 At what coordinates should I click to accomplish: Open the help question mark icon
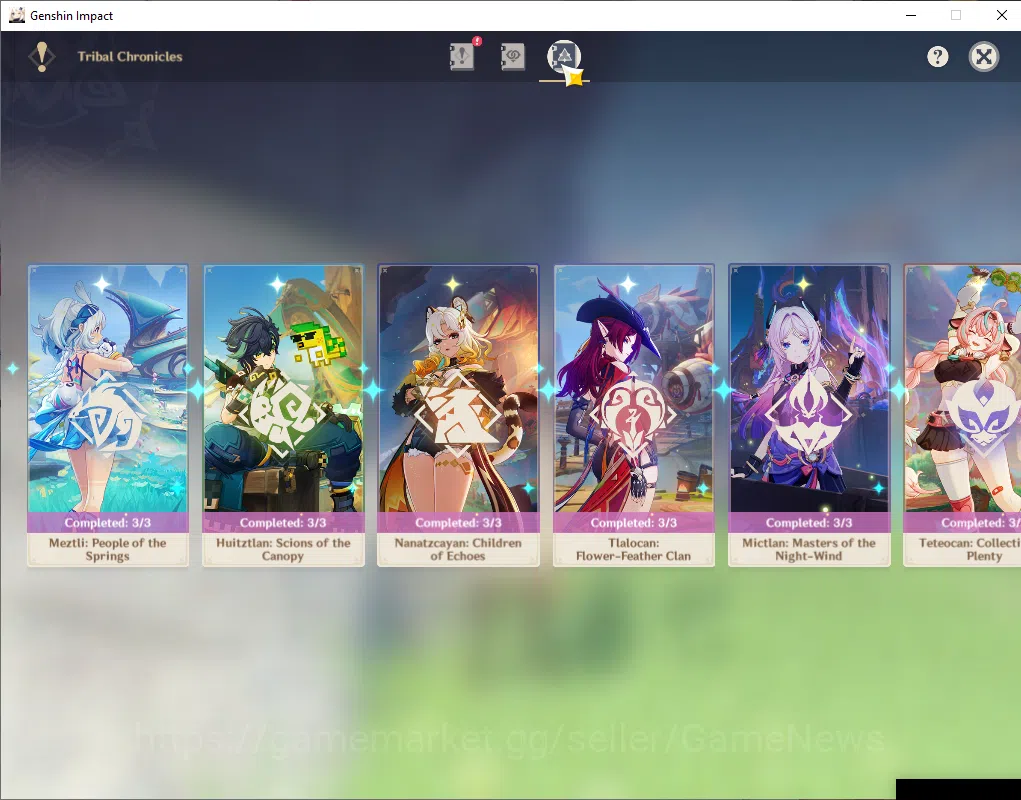(x=938, y=57)
